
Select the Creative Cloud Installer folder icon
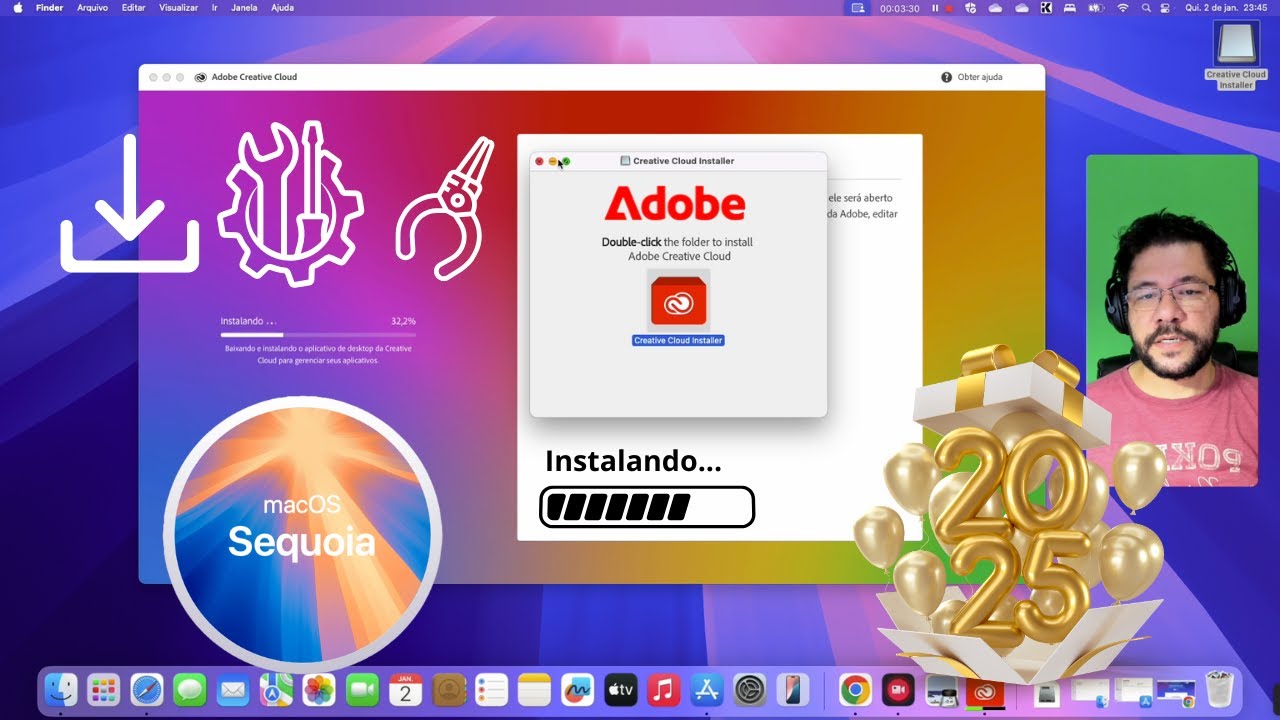click(x=678, y=301)
